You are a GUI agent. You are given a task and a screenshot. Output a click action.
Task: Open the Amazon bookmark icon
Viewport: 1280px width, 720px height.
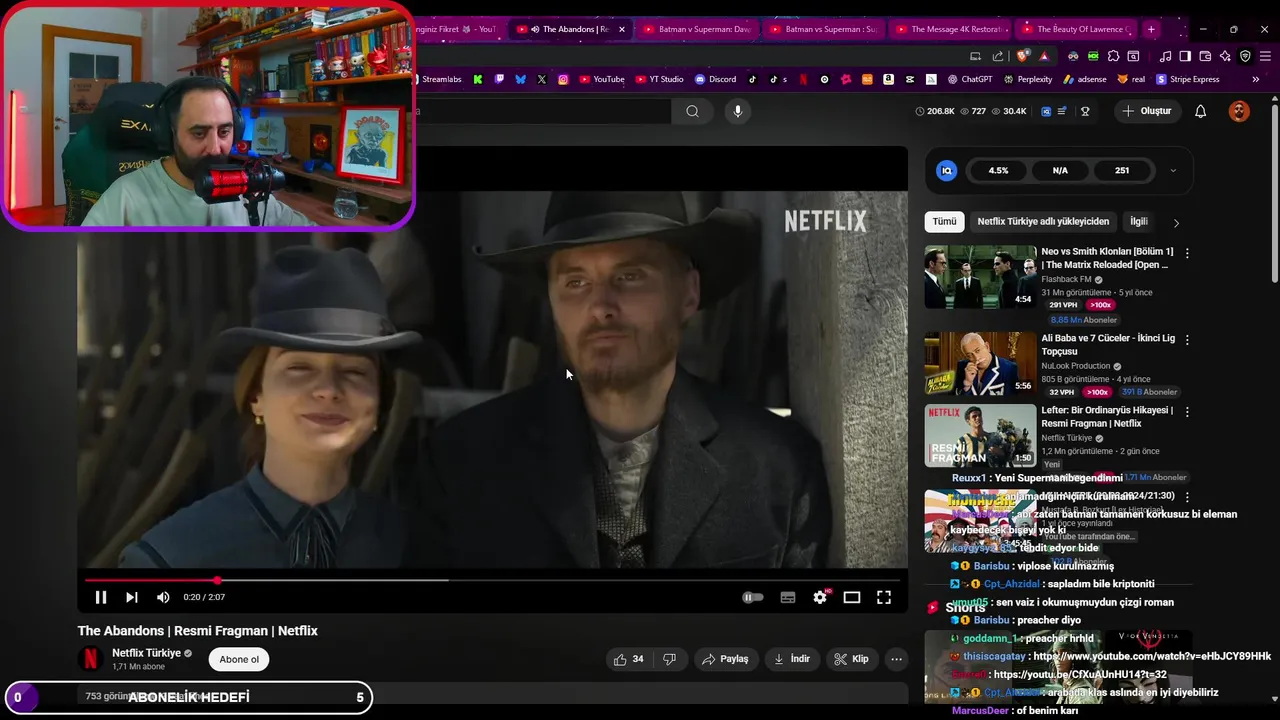[888, 79]
